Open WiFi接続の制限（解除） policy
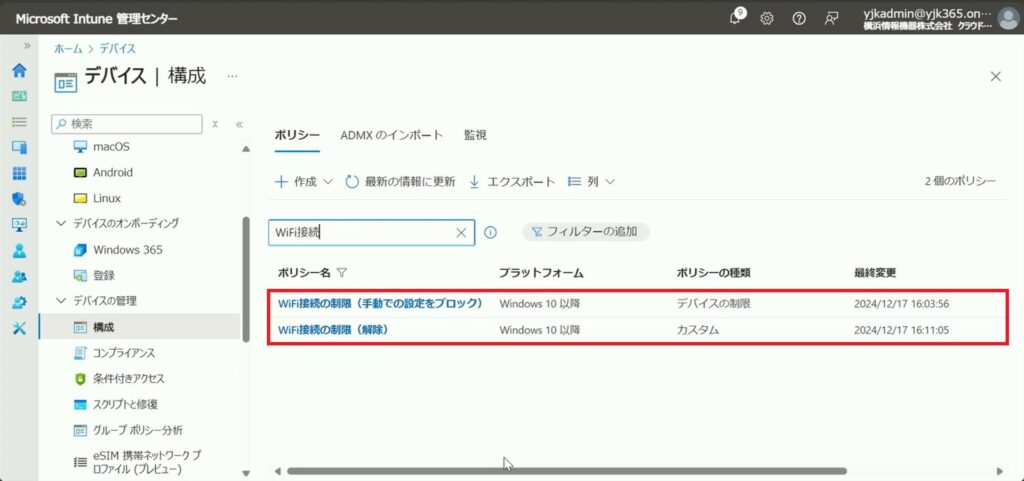1024x481 pixels. pos(333,330)
